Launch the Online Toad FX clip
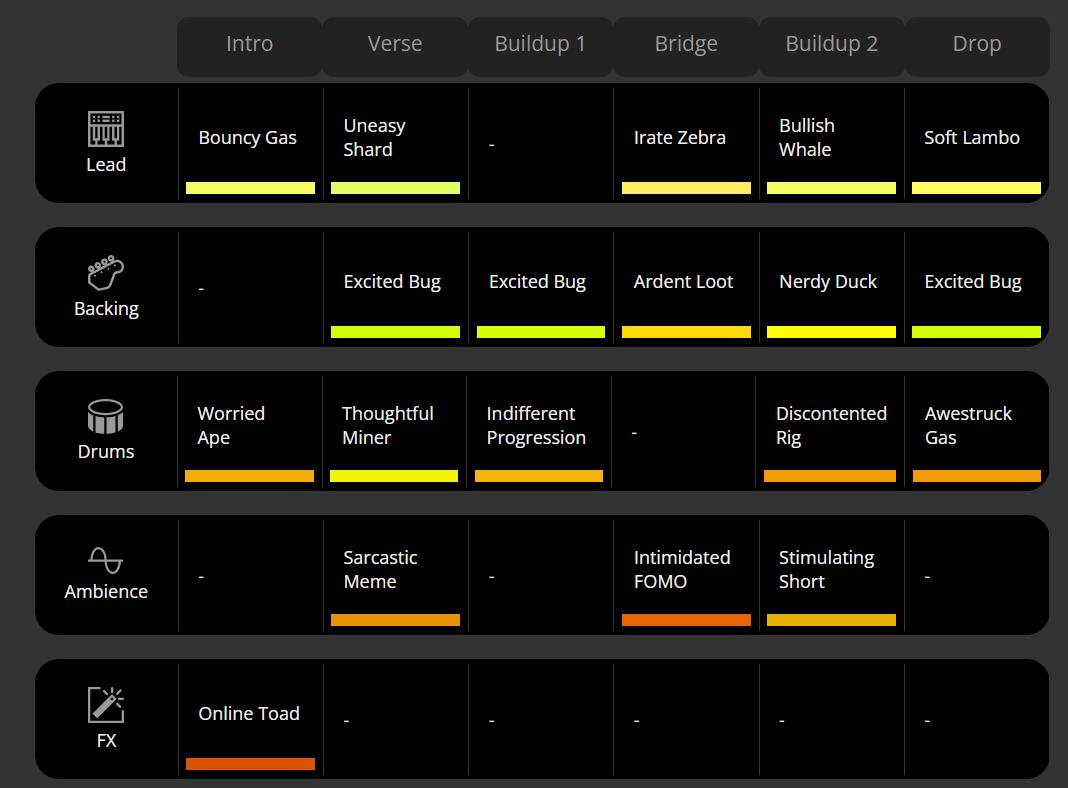 point(249,714)
